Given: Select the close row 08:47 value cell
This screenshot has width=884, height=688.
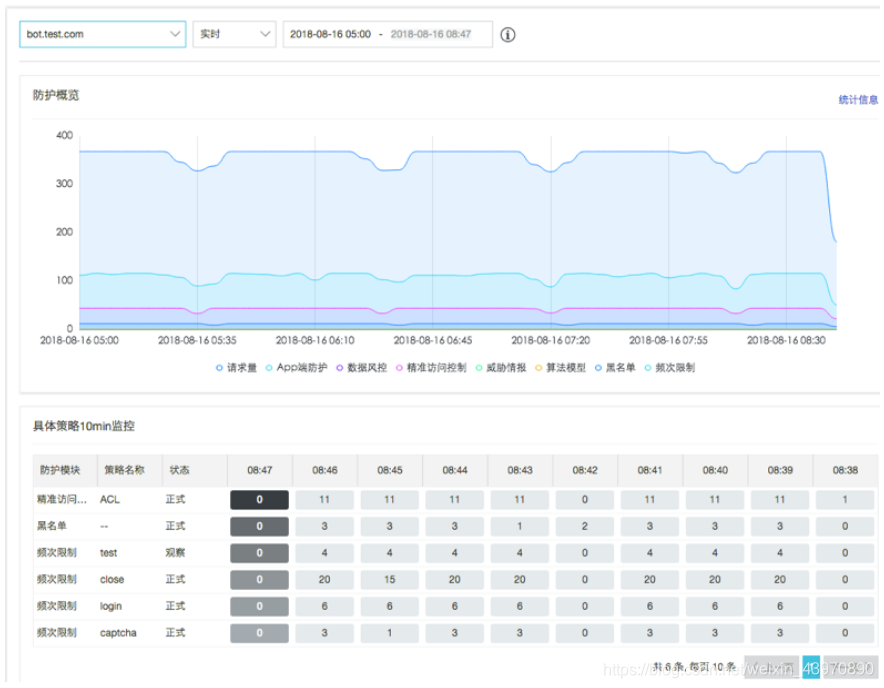Looking at the screenshot, I should [259, 580].
